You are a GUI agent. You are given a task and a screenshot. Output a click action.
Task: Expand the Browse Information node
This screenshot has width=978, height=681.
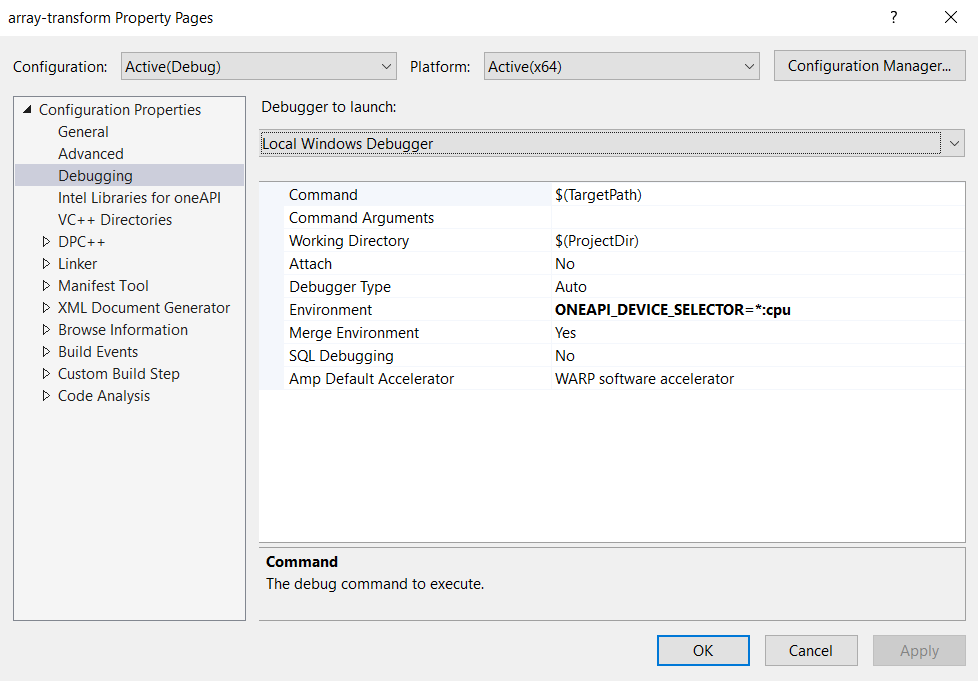46,329
